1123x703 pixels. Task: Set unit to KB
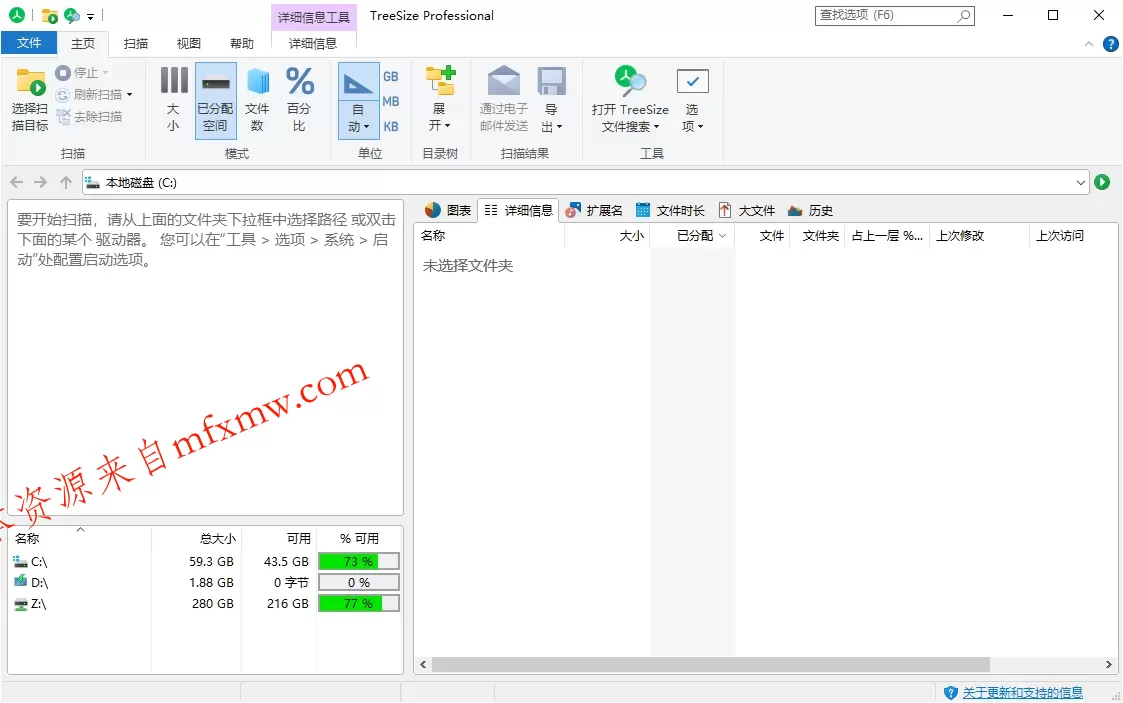click(x=391, y=127)
